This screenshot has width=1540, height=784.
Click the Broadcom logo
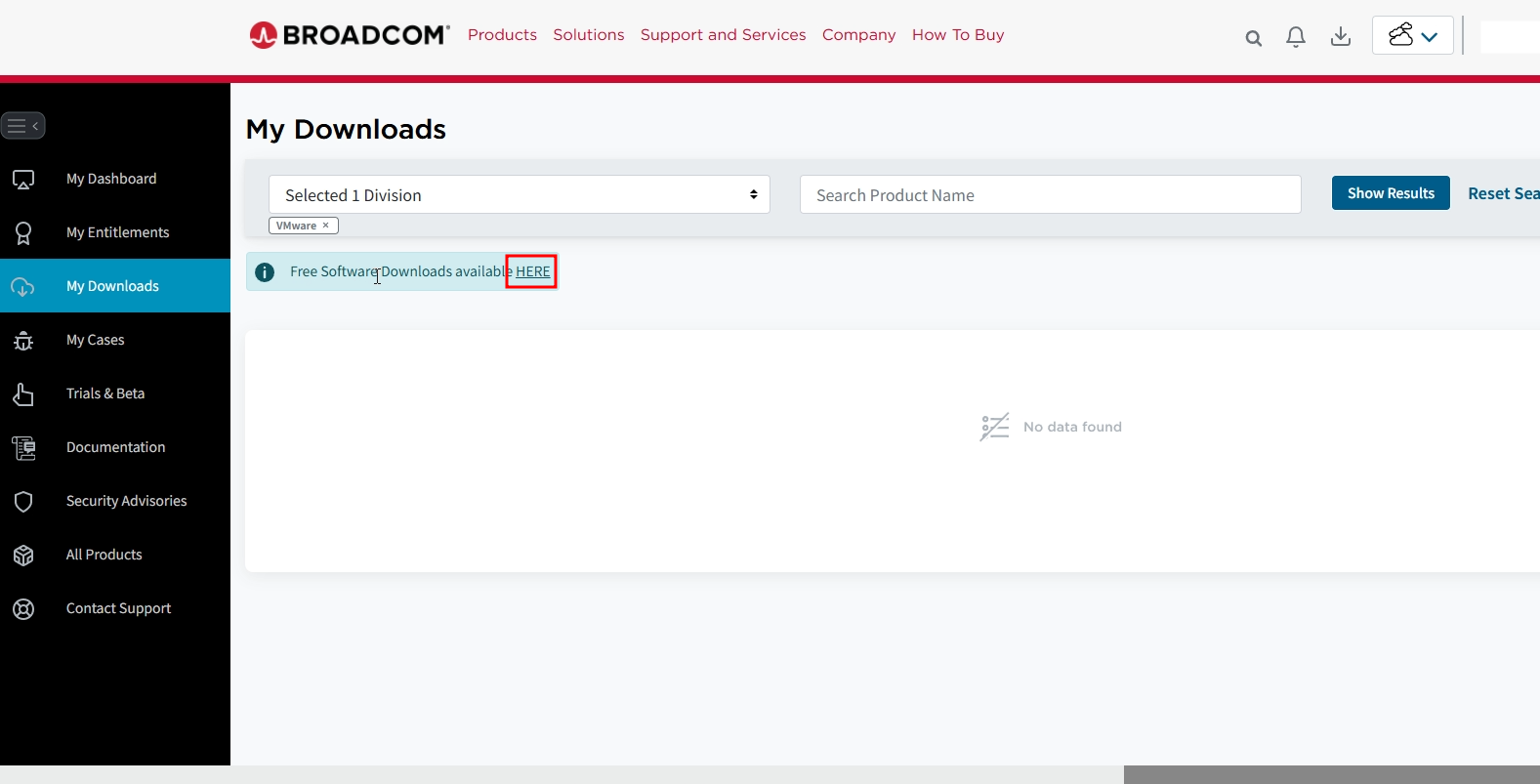coord(350,35)
